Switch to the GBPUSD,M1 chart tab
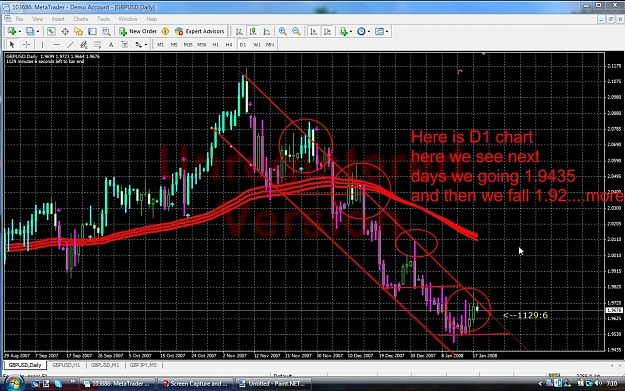Screen dimensions: 625x391 click(x=105, y=365)
